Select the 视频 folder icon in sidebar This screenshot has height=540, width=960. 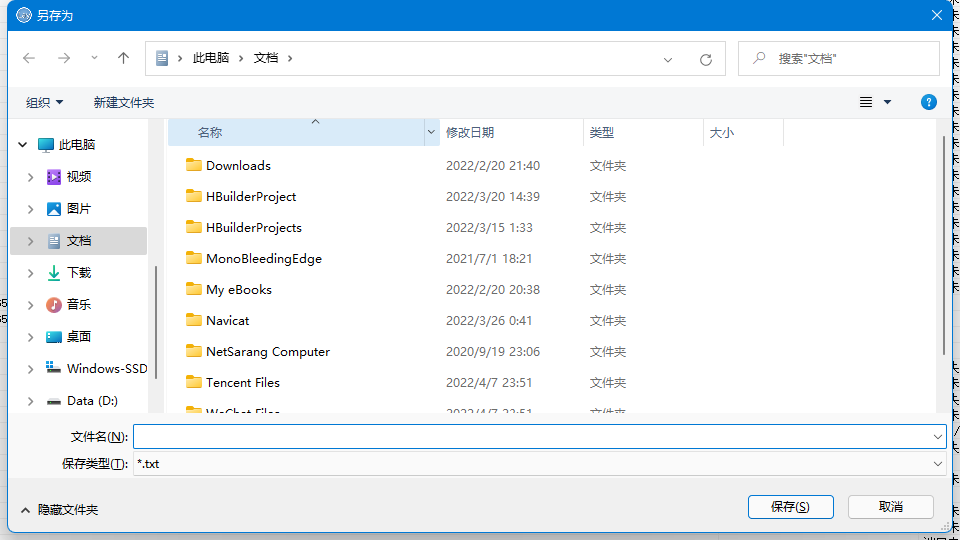point(54,177)
